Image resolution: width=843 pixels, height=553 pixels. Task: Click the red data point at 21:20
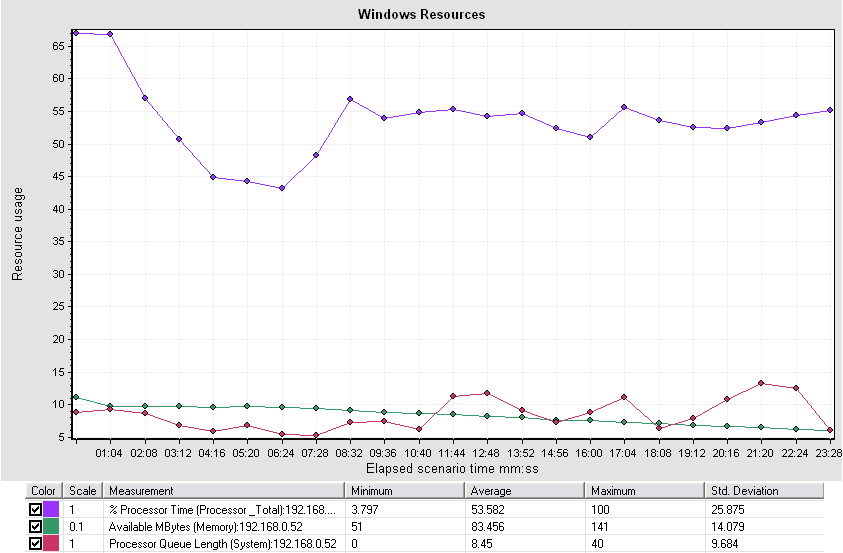761,383
